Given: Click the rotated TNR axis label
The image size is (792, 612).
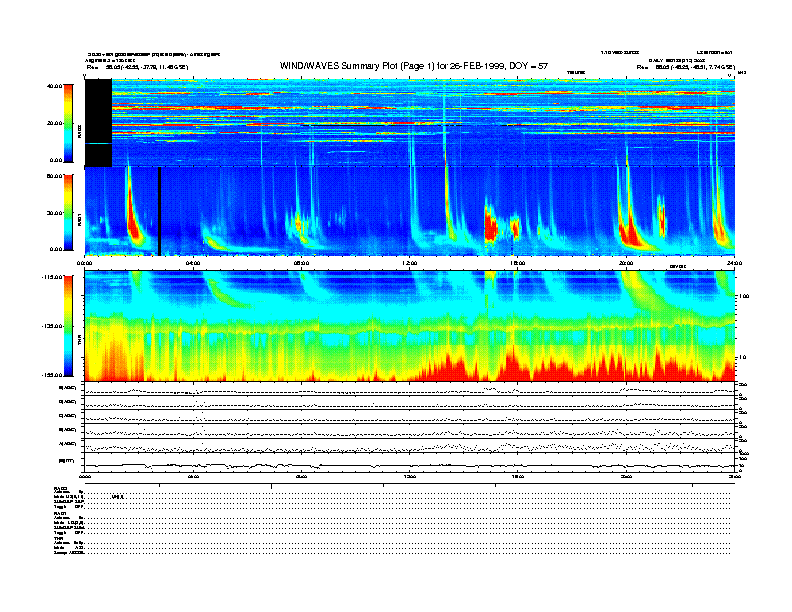Looking at the screenshot, I should tap(79, 342).
